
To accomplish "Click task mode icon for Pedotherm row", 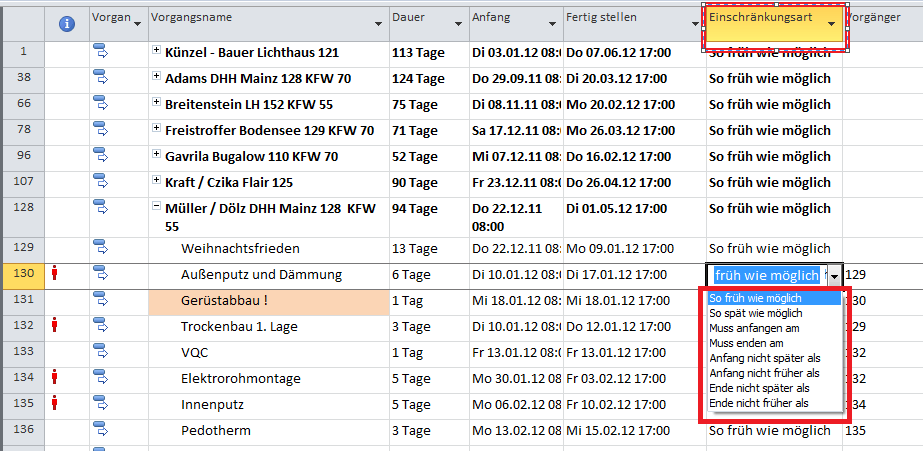I will (101, 429).
